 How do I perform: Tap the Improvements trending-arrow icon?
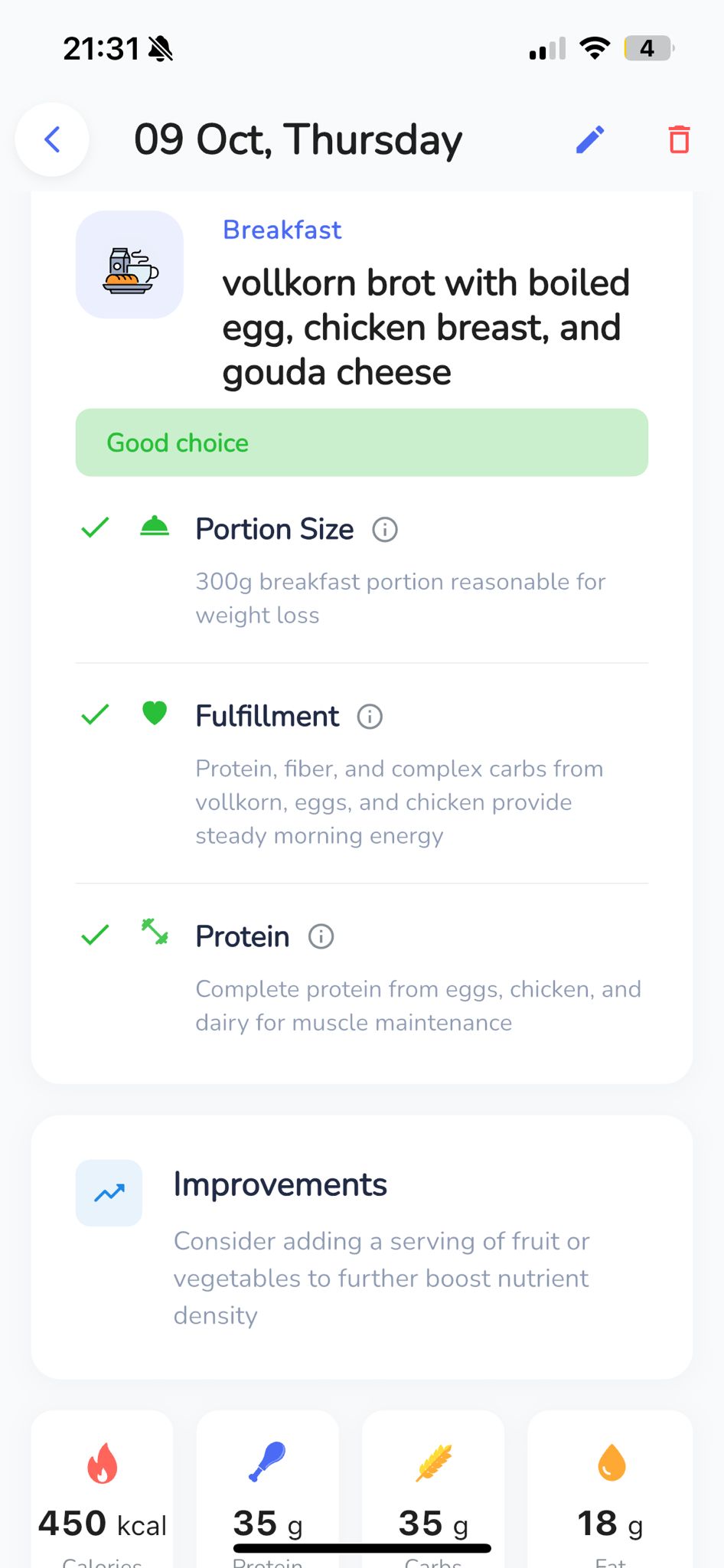[109, 1193]
